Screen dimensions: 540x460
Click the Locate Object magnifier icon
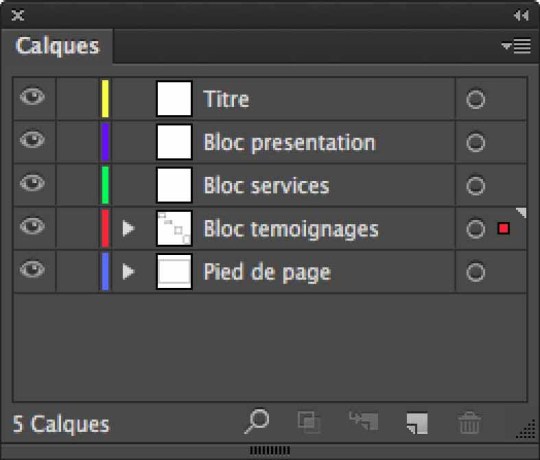pos(257,421)
